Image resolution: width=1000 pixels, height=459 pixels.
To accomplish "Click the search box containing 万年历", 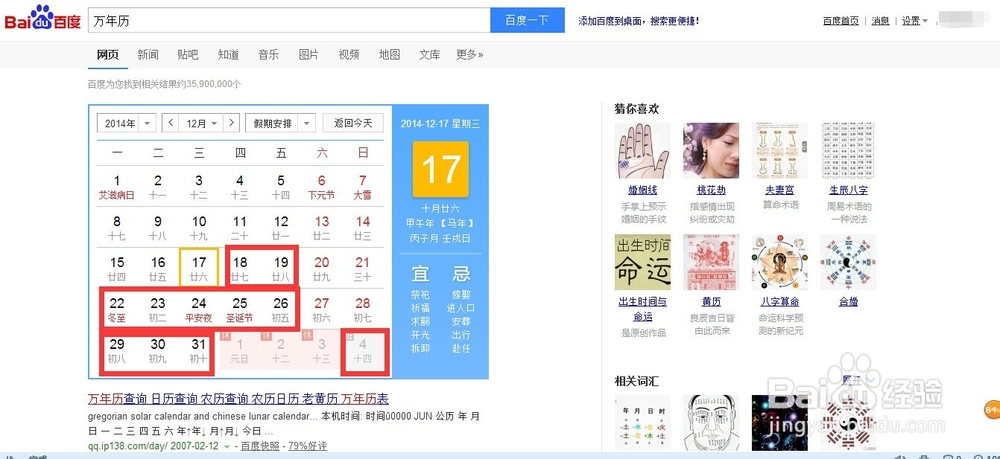I will coord(289,20).
